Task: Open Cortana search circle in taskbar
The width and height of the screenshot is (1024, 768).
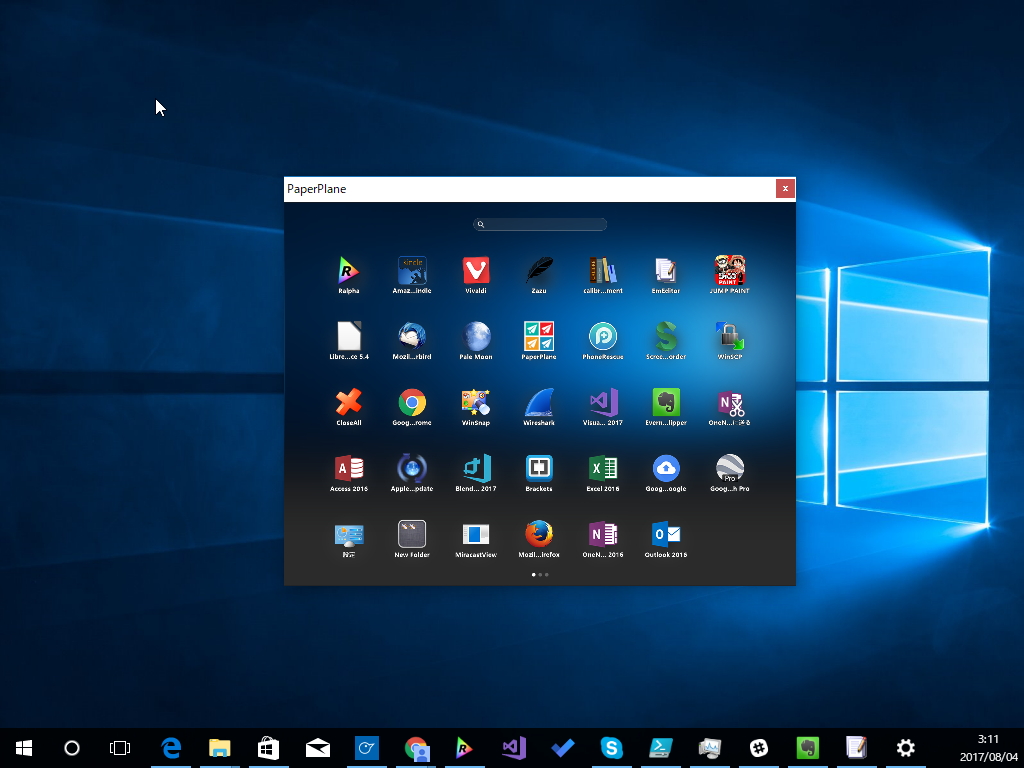Action: tap(72, 748)
